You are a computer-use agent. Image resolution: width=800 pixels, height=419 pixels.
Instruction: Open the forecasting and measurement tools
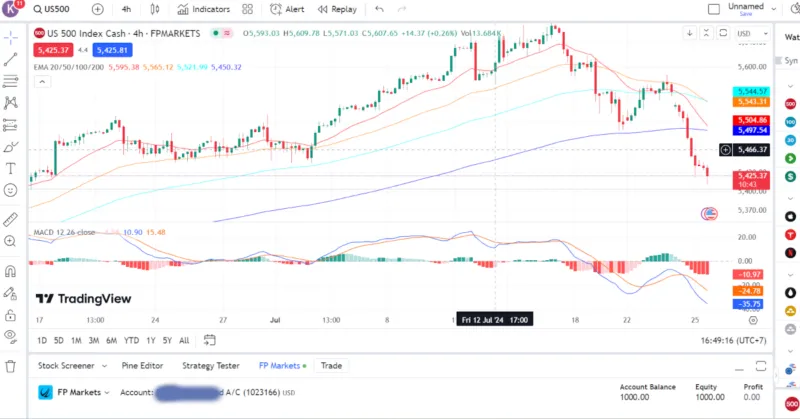10,125
